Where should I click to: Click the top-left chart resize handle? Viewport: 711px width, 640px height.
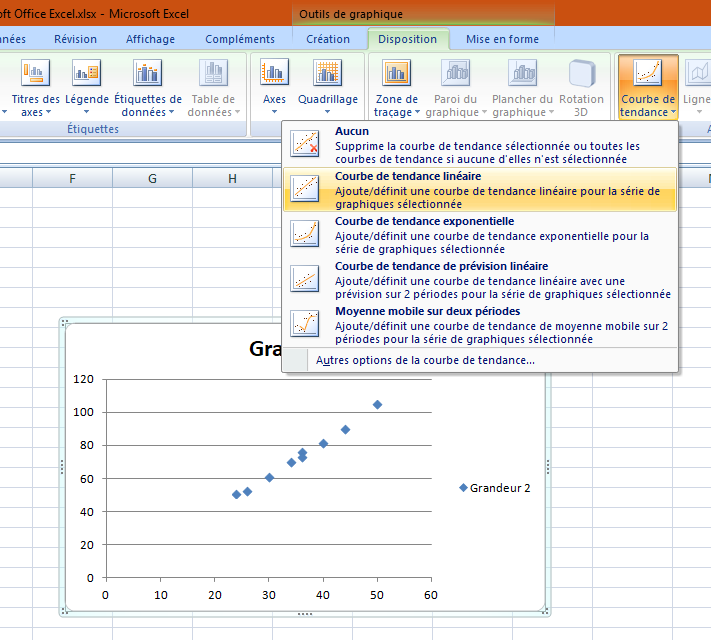coord(64,322)
